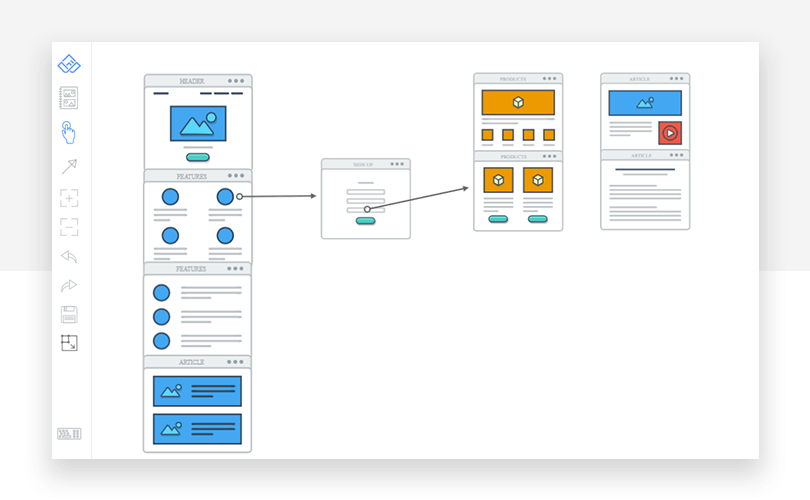Image resolution: width=810 pixels, height=500 pixels.
Task: Click the blue diamond app logo
Action: [x=69, y=64]
